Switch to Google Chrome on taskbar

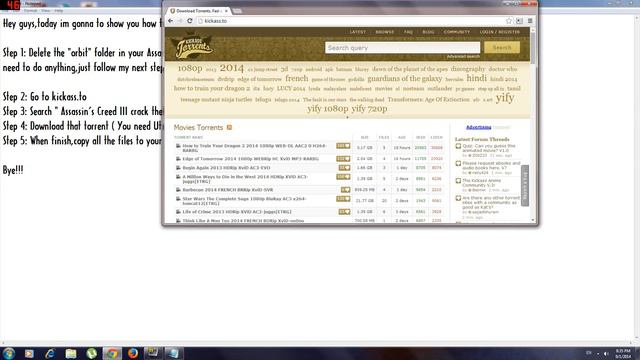click(x=112, y=353)
